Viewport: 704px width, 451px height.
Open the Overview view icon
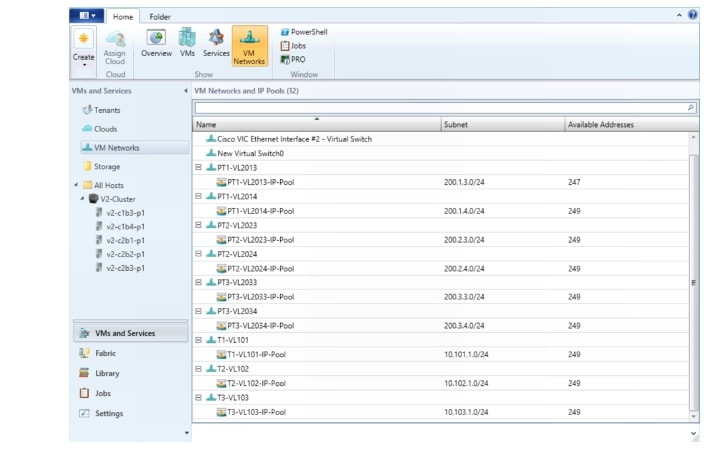pyautogui.click(x=156, y=42)
